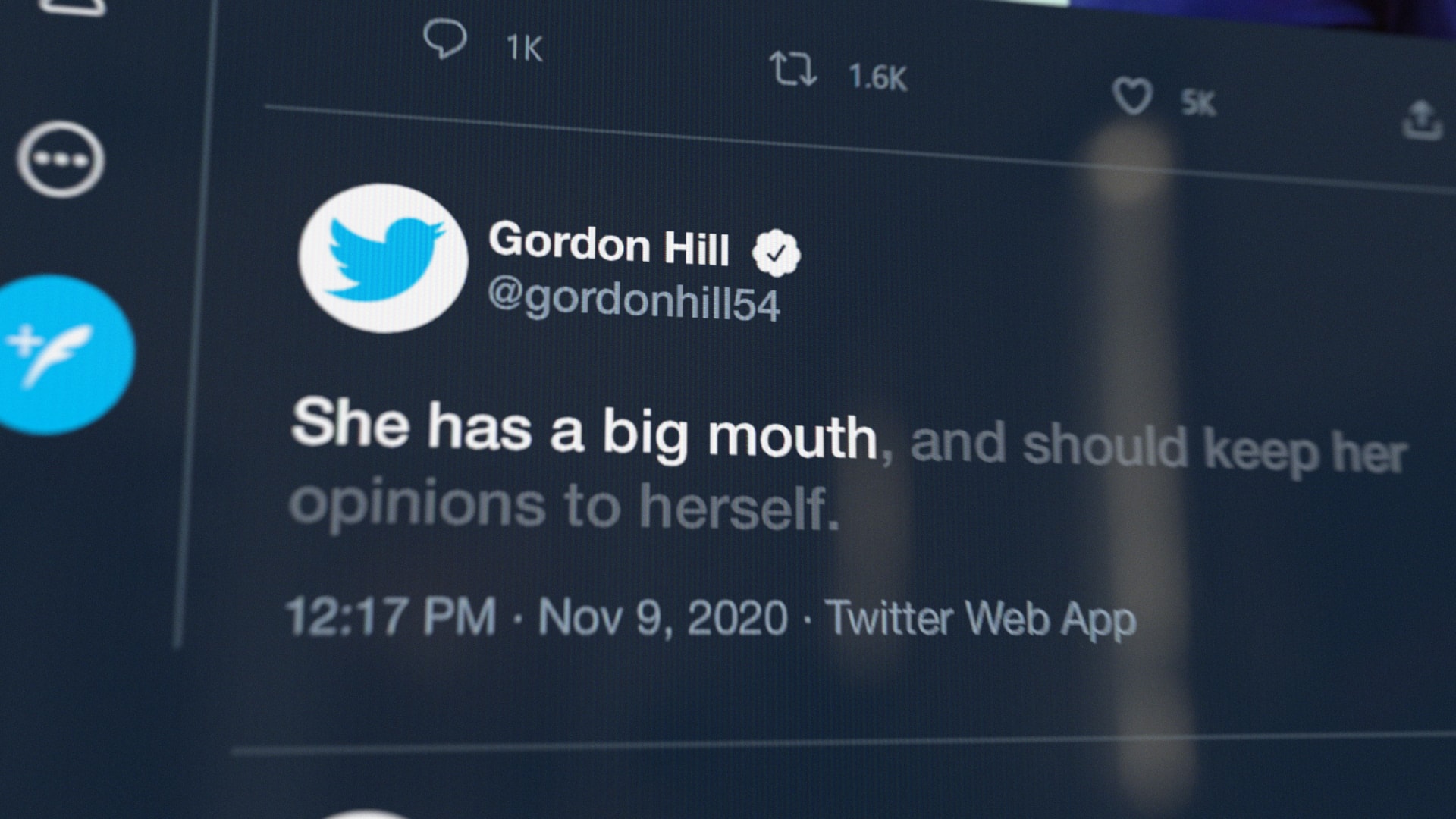Like the tweet with the heart icon
Viewport: 1456px width, 819px height.
point(1132,97)
